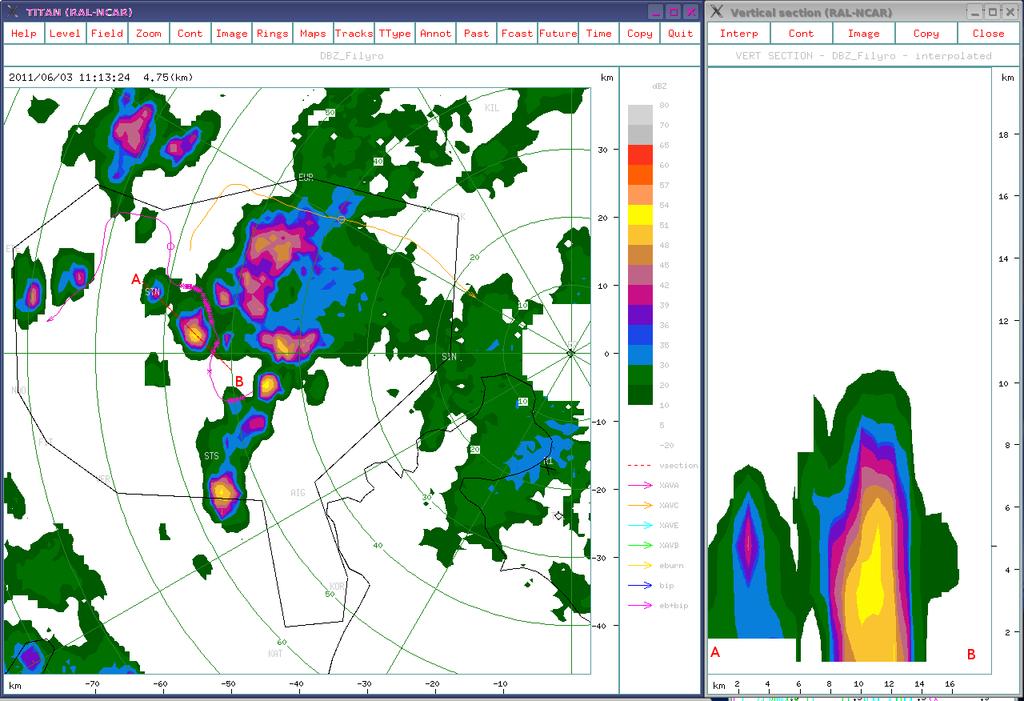
Task: Click the A label in the Vertical section plot
Action: [x=715, y=652]
